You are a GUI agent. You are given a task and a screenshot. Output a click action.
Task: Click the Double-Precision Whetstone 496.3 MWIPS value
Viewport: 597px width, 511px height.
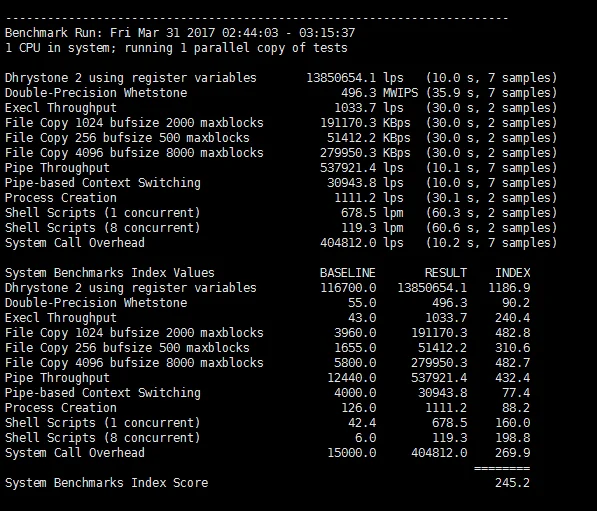pyautogui.click(x=379, y=93)
